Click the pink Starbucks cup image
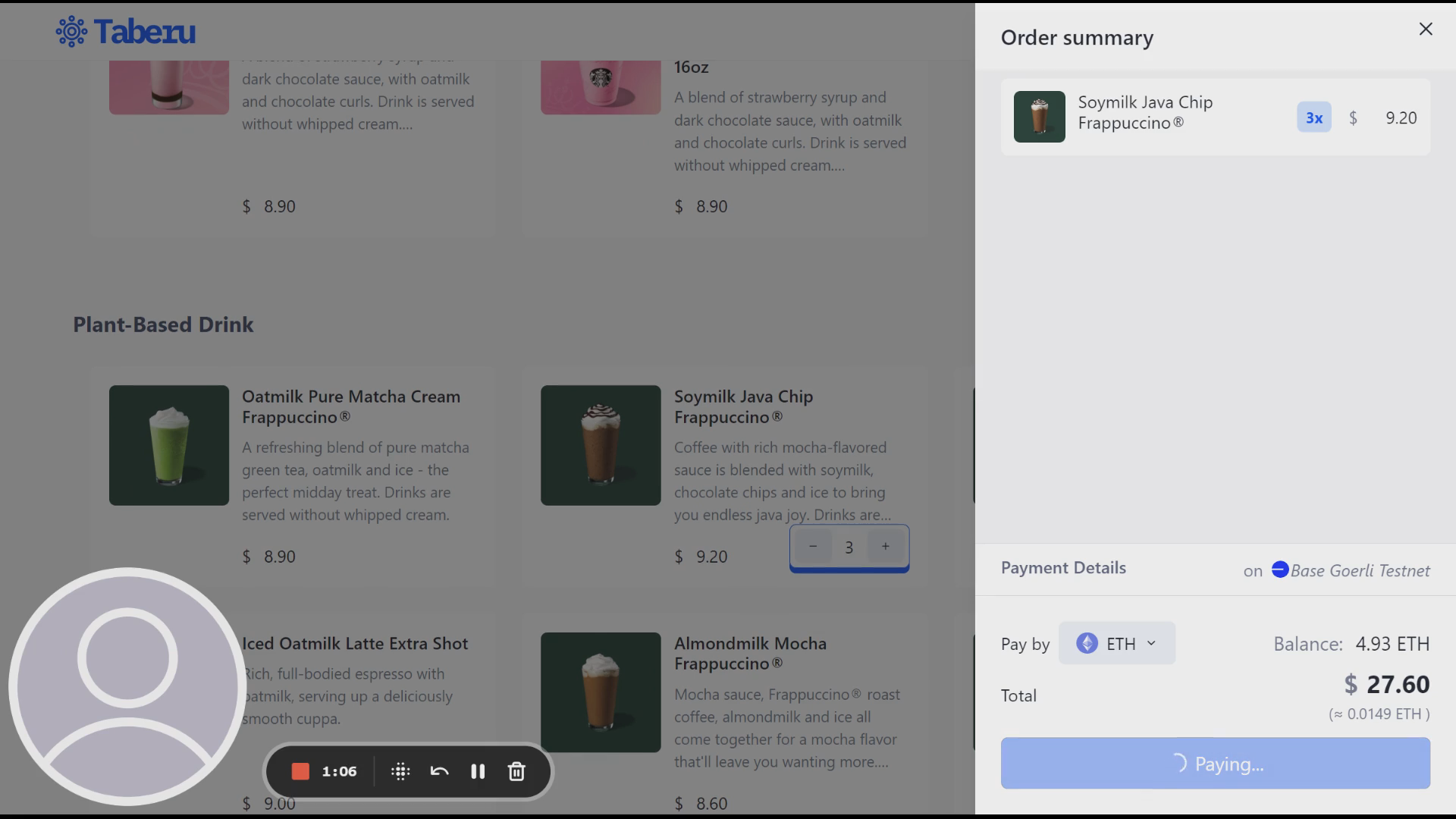This screenshot has height=819, width=1456. click(x=601, y=87)
